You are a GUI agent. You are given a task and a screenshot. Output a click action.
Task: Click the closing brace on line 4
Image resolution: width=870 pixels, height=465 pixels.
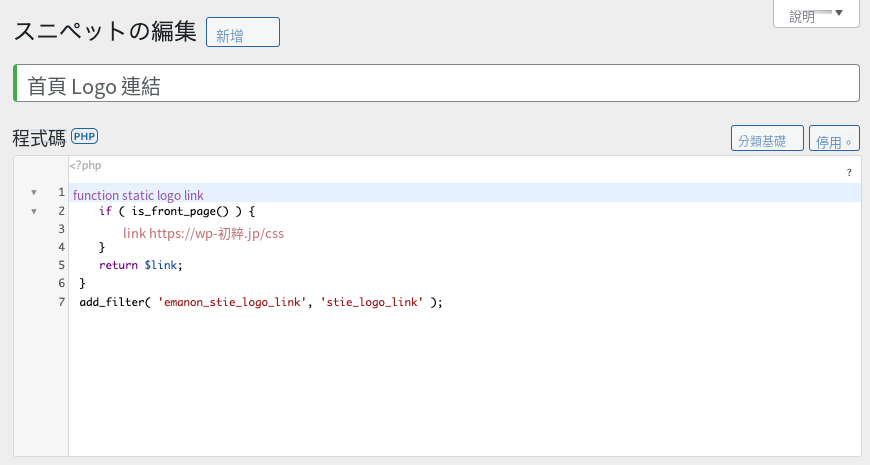click(102, 247)
